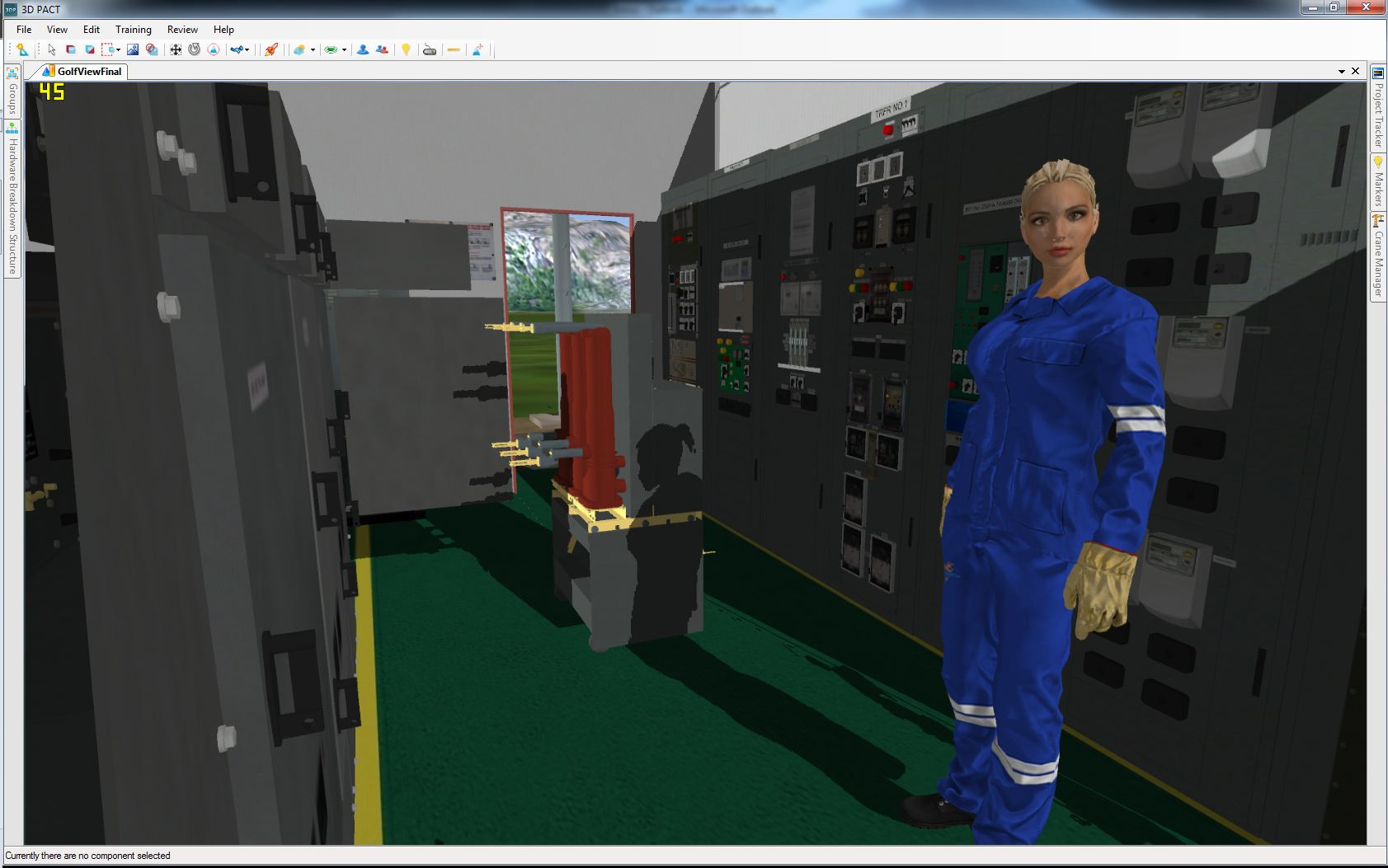This screenshot has width=1388, height=868.
Task: Click the single blue avatar icon
Action: [x=362, y=49]
